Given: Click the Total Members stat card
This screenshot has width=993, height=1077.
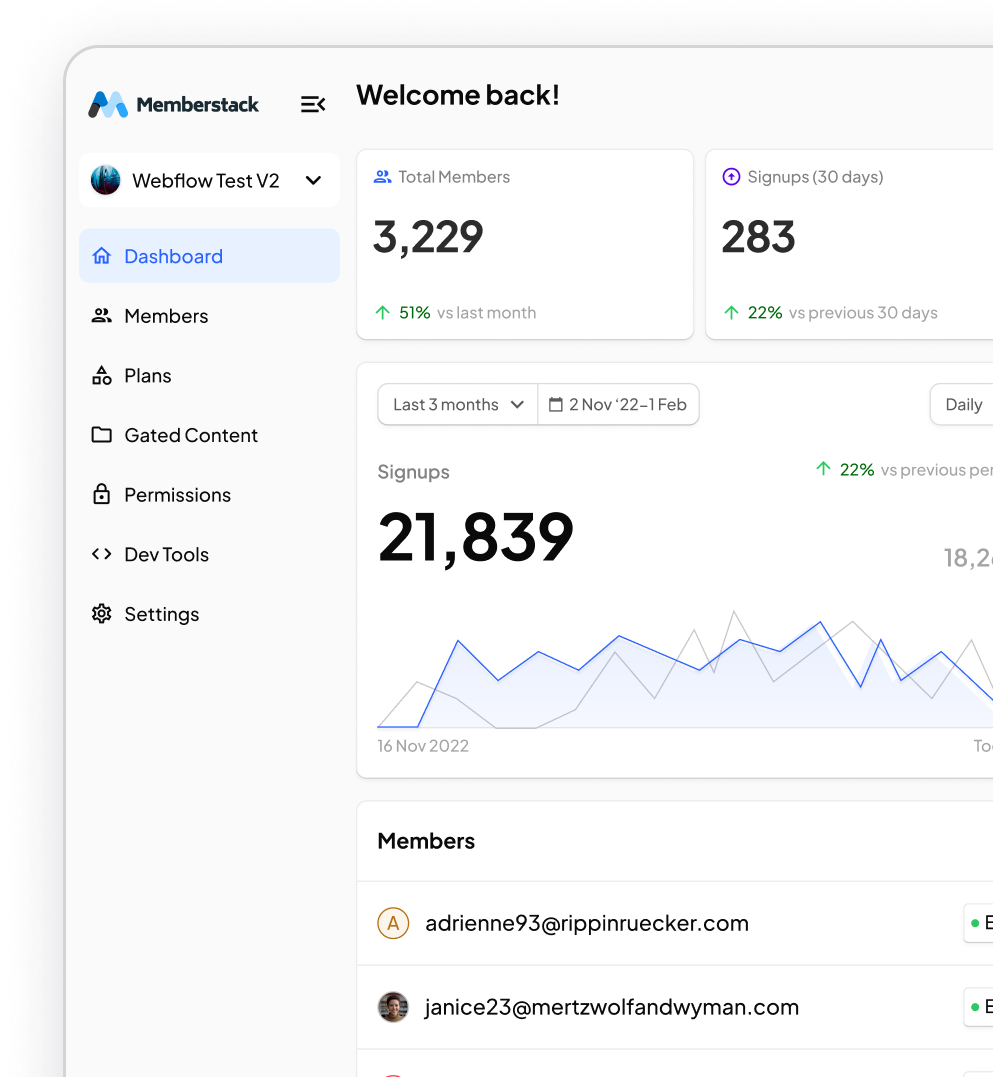Looking at the screenshot, I should (x=524, y=245).
